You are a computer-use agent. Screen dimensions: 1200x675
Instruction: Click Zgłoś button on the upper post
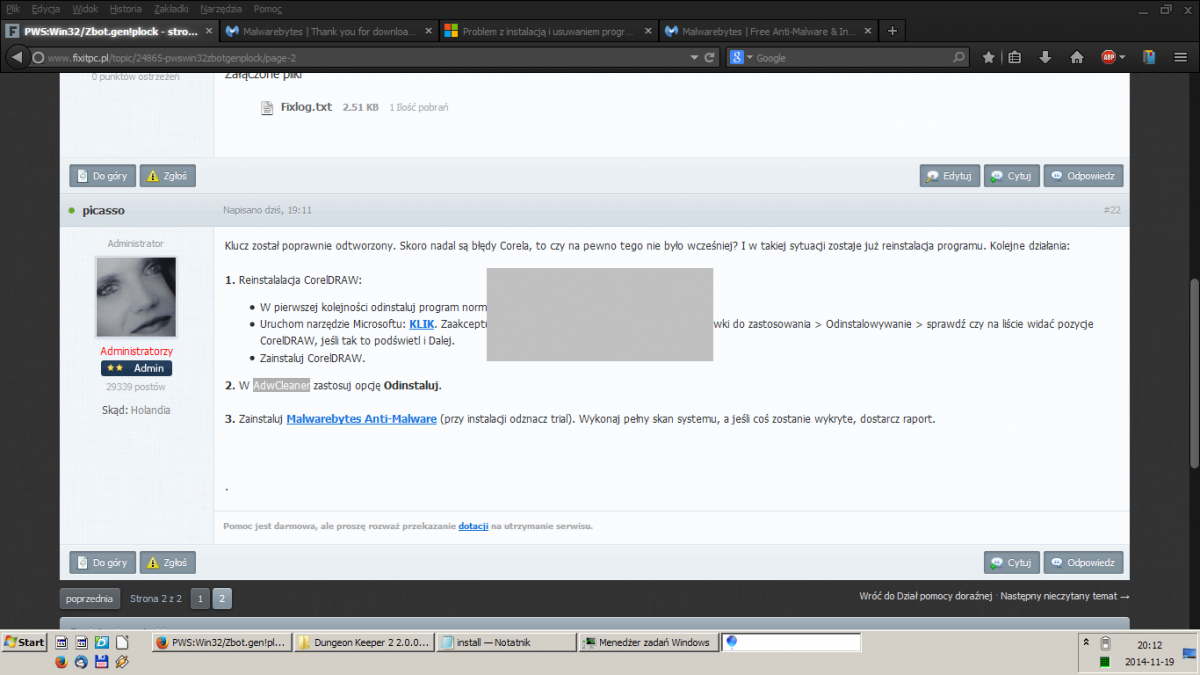point(168,176)
